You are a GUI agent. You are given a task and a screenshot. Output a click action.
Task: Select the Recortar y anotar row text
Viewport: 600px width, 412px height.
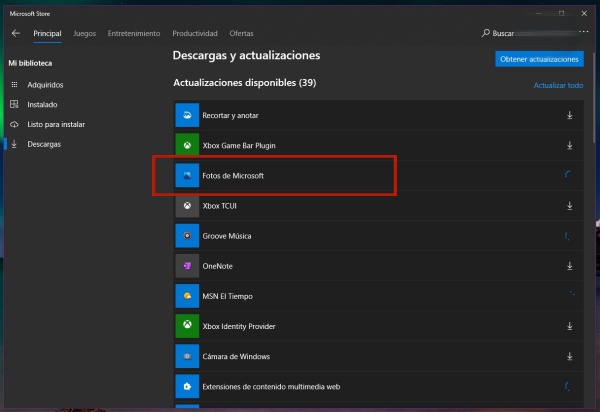coord(230,116)
